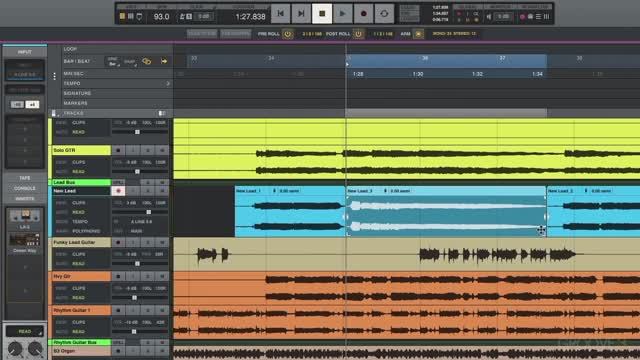Click the icon at the left of the TRACKS header
The width and height of the screenshot is (640, 360).
(x=54, y=113)
